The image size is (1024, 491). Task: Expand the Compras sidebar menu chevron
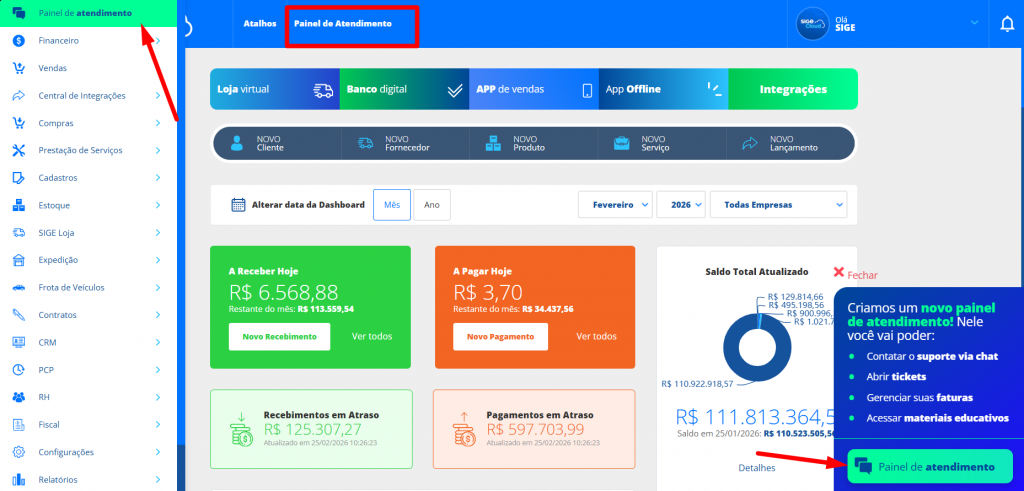[158, 123]
